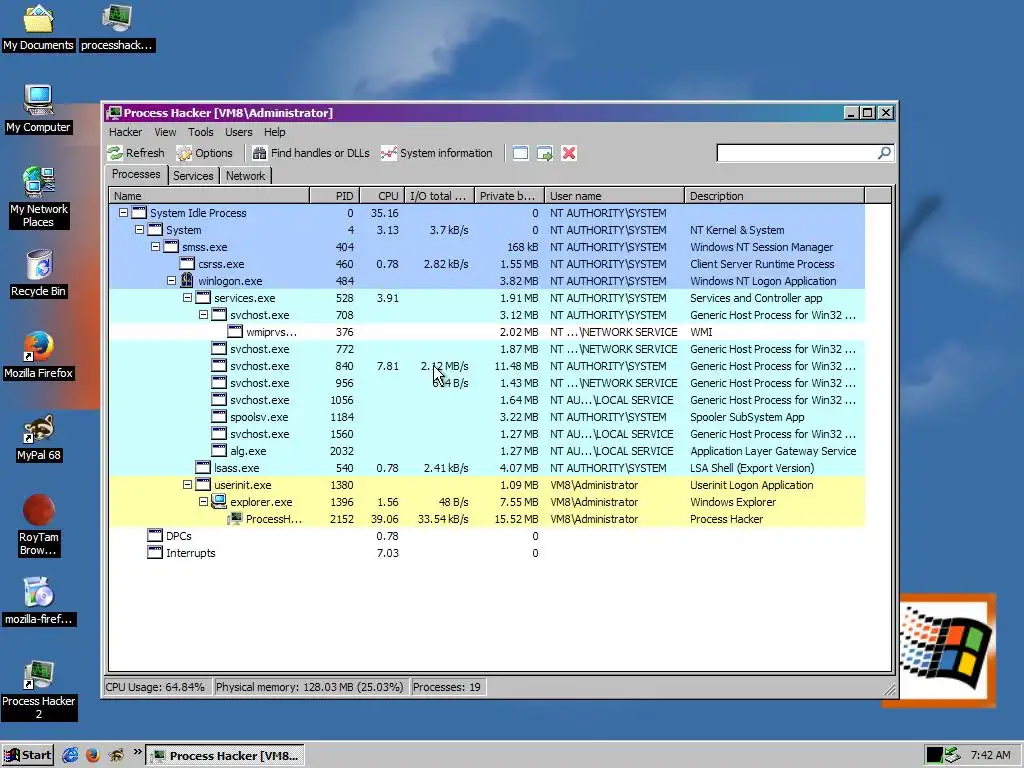
Task: Collapse the services.exe tree node
Action: pos(187,298)
